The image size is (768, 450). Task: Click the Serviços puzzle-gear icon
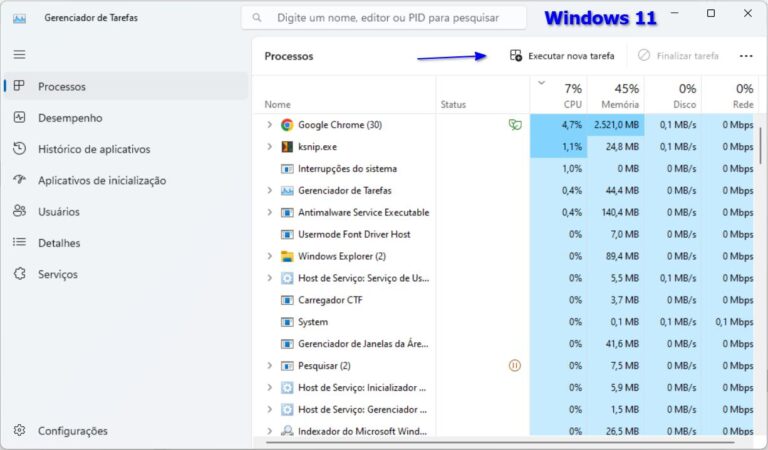point(20,274)
